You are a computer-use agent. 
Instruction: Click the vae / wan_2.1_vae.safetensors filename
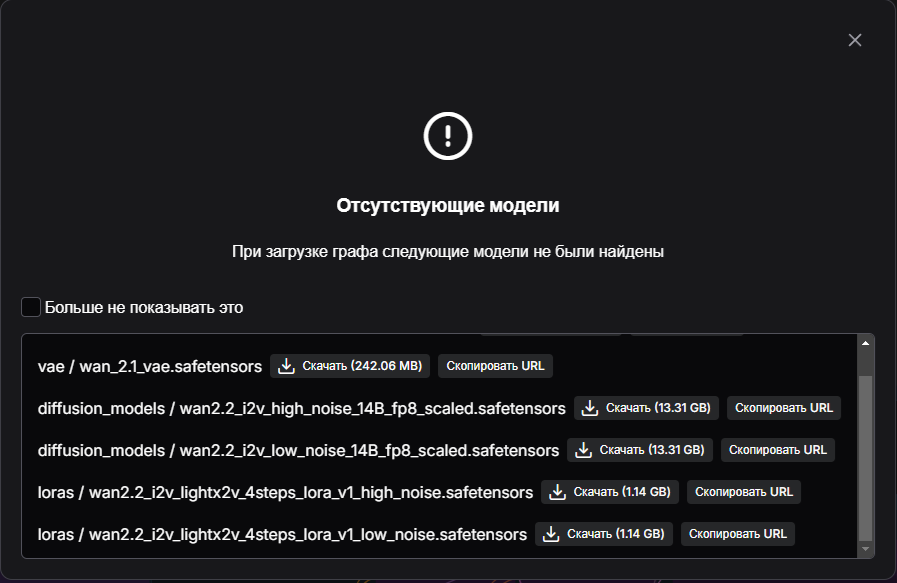coord(150,366)
